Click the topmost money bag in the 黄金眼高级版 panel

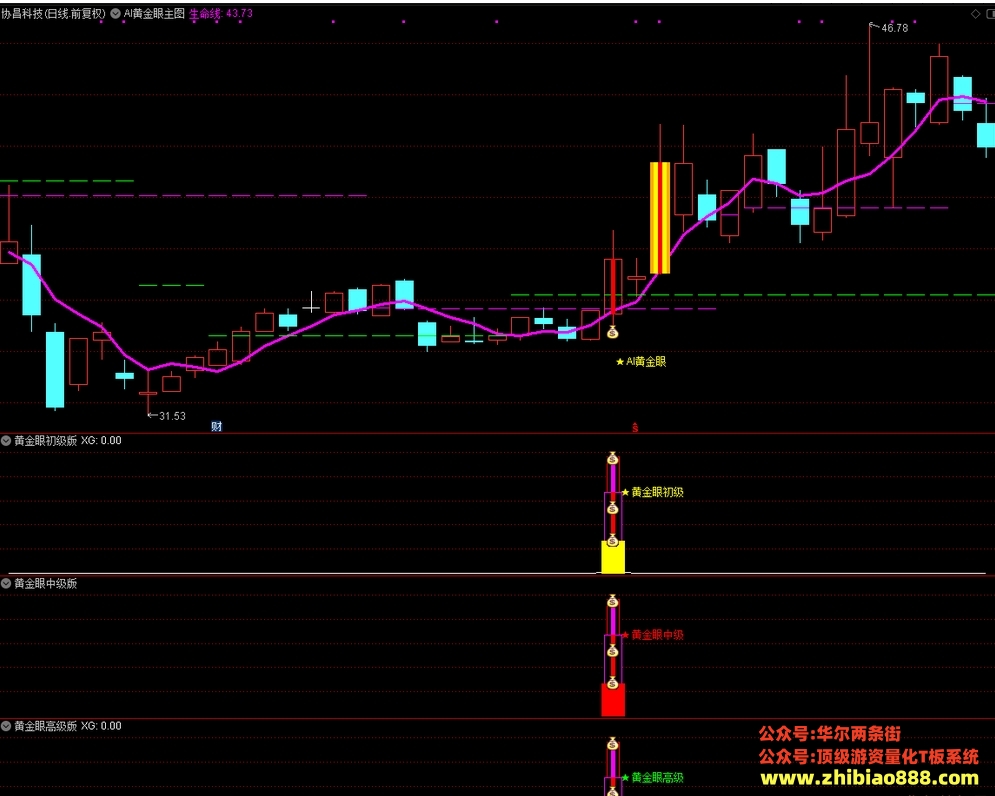pos(612,743)
